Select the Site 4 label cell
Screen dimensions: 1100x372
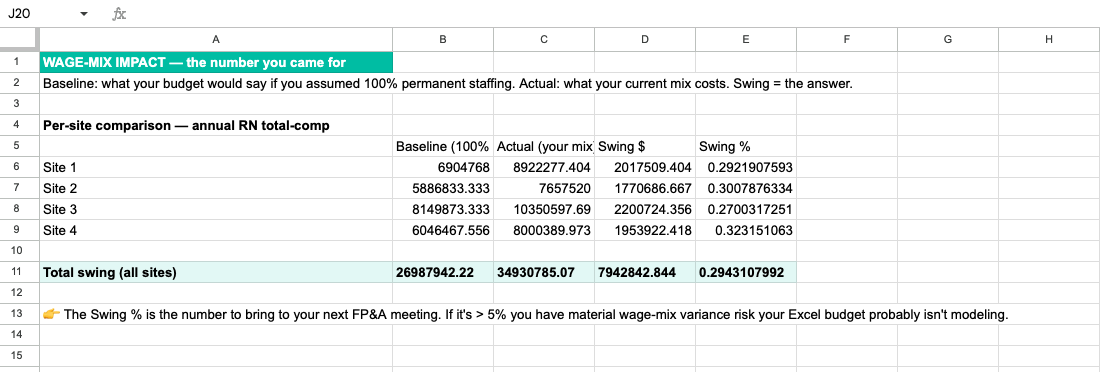(215, 230)
